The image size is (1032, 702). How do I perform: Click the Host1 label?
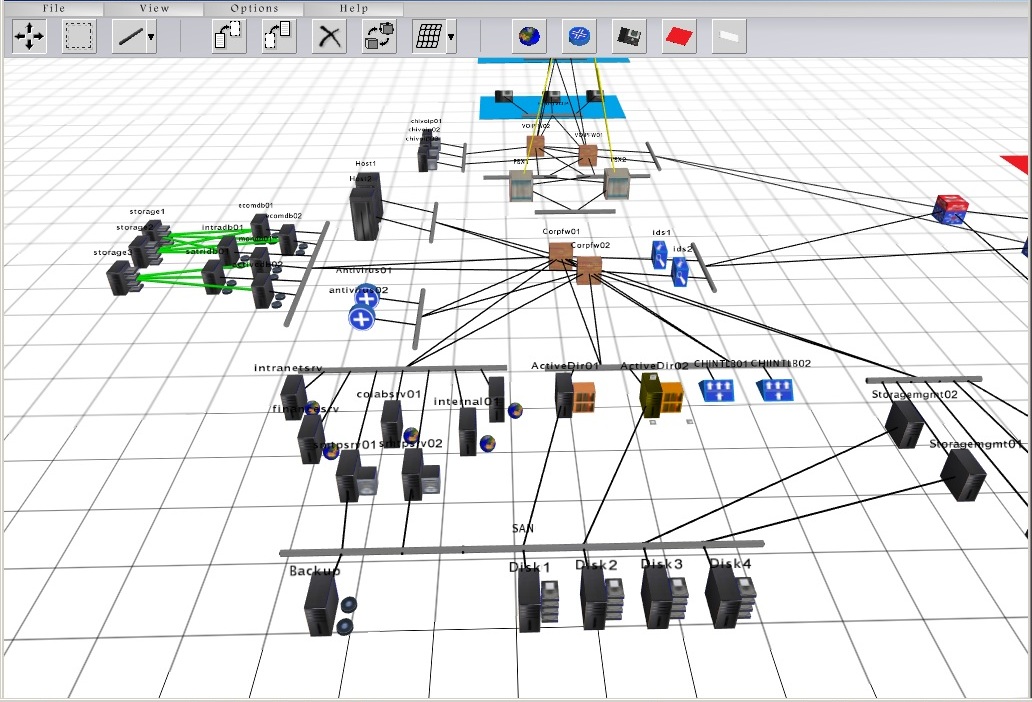[365, 163]
